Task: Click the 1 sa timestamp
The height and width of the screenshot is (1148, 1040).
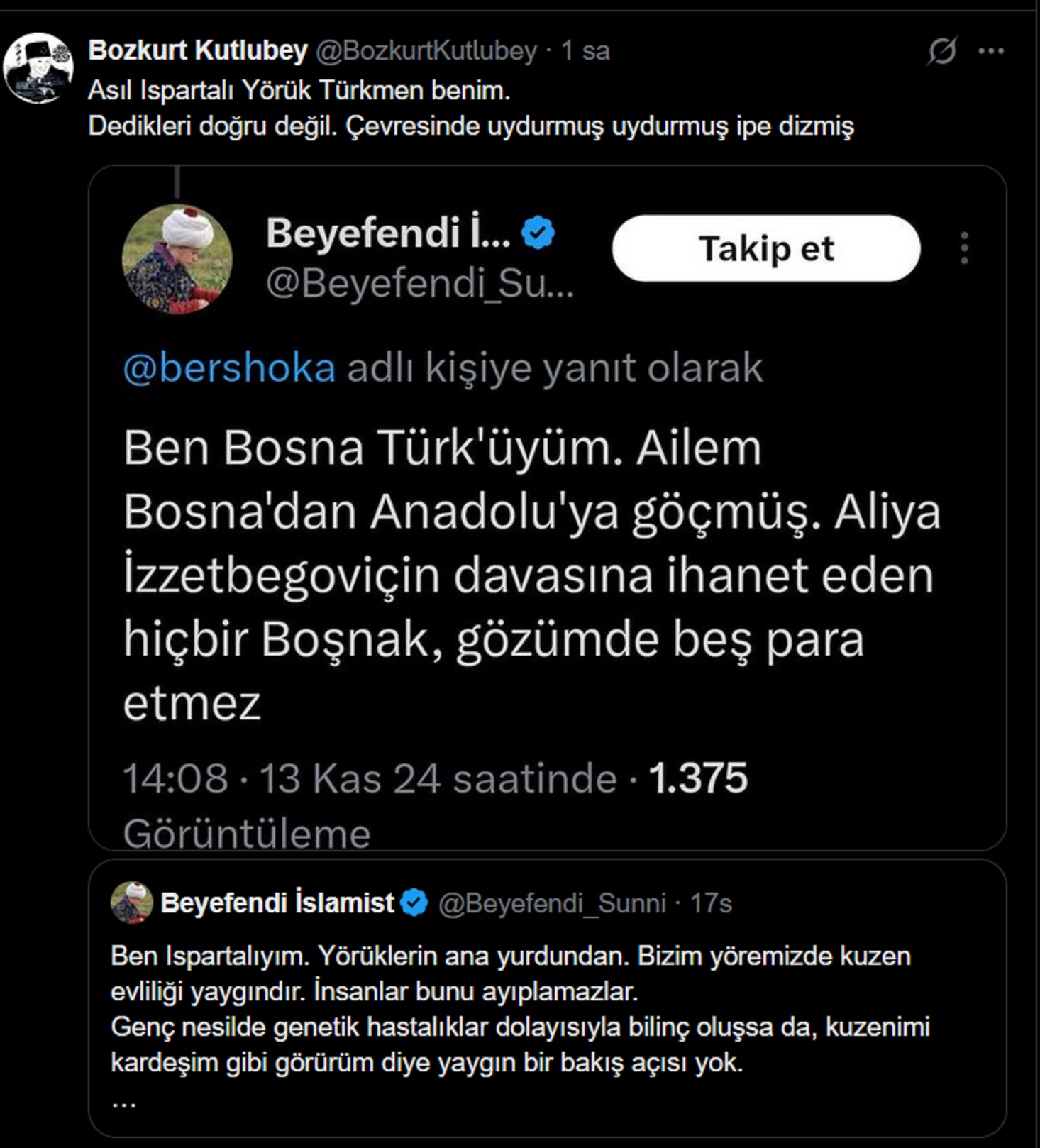Action: tap(585, 50)
